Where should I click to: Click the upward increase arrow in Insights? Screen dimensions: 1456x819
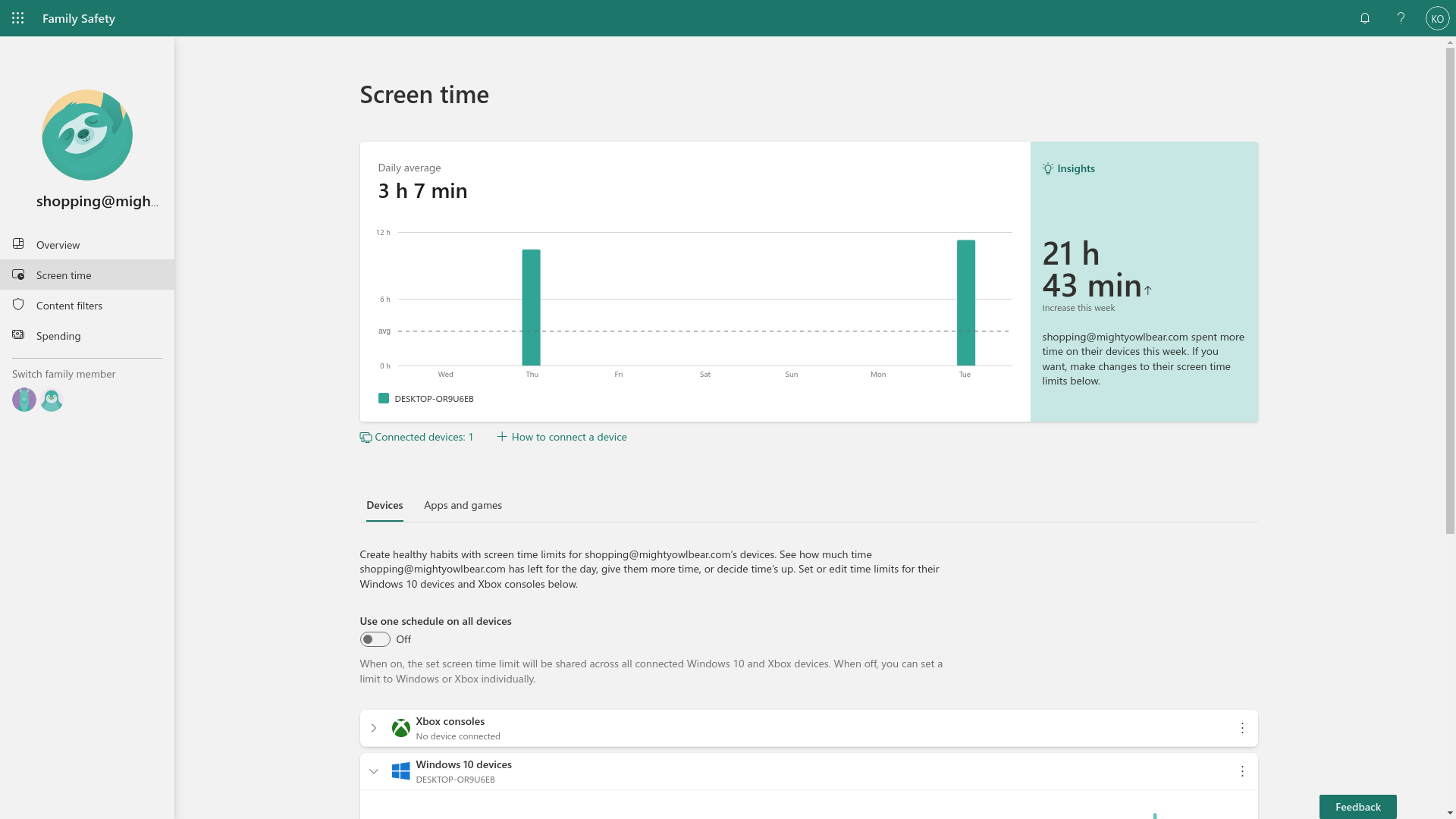(1148, 290)
